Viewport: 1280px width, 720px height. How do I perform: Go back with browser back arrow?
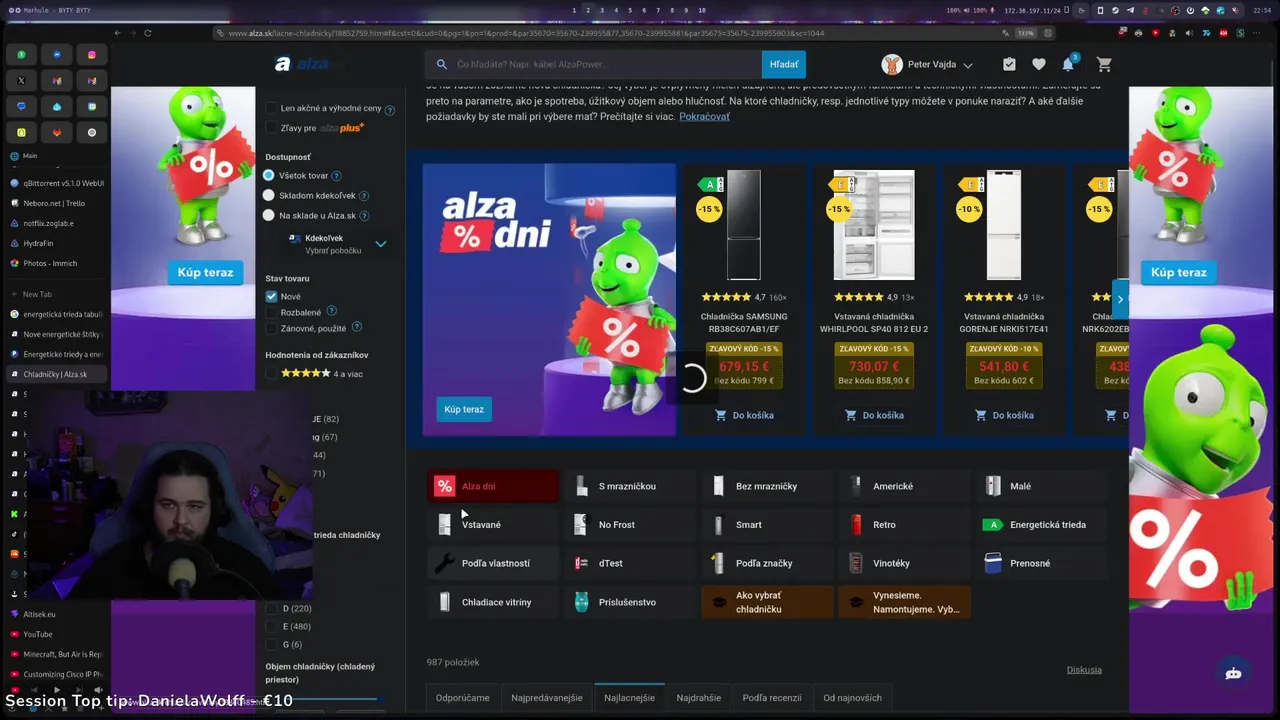click(x=117, y=33)
